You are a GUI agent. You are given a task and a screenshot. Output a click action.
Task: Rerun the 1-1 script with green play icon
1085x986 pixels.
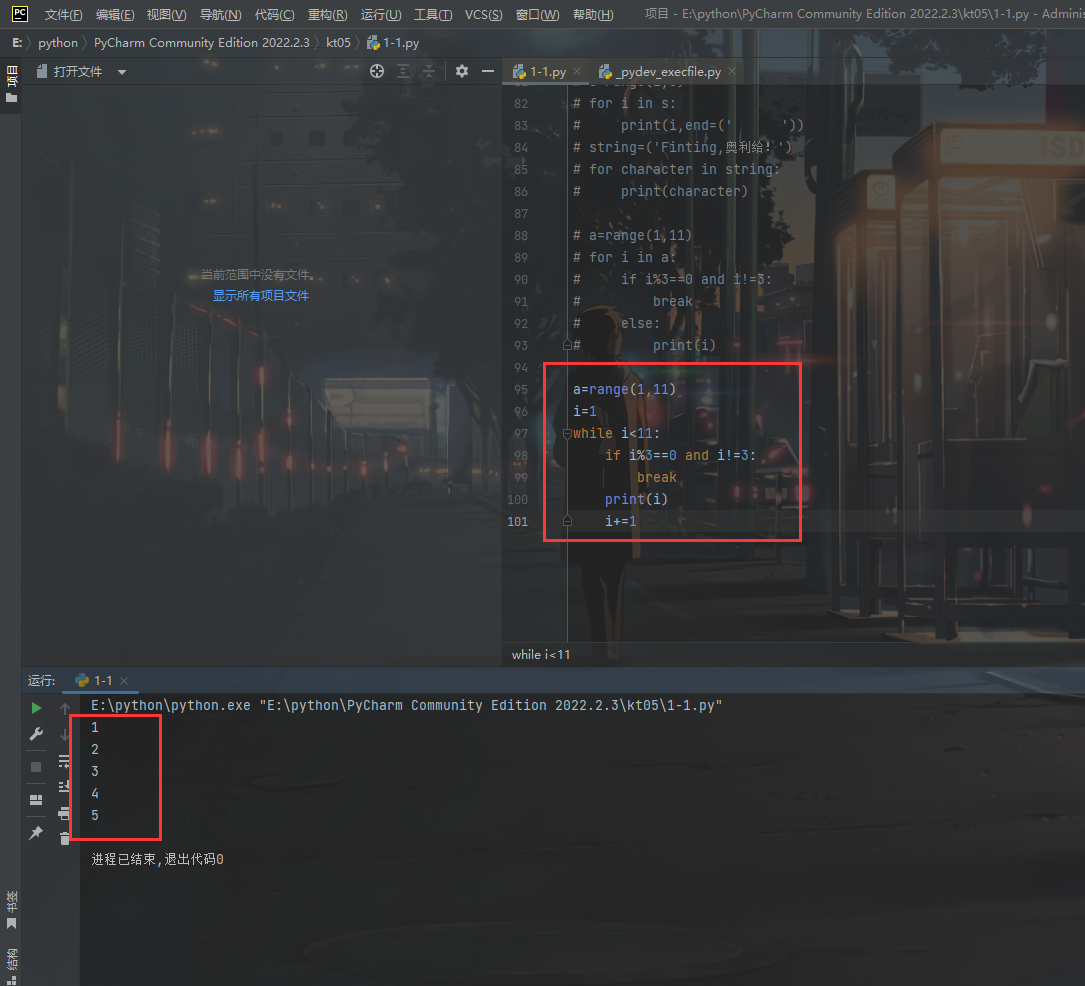pos(36,708)
